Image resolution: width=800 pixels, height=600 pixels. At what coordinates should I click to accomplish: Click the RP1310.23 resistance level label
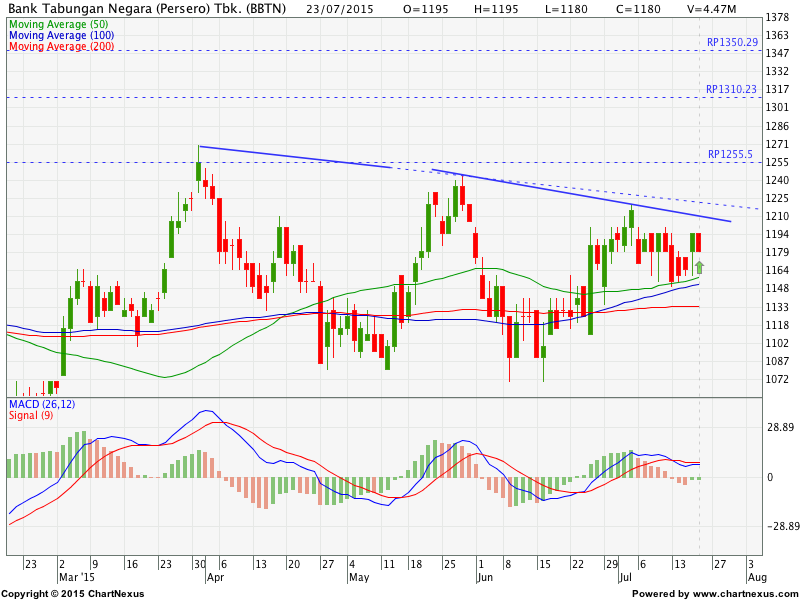[x=731, y=90]
